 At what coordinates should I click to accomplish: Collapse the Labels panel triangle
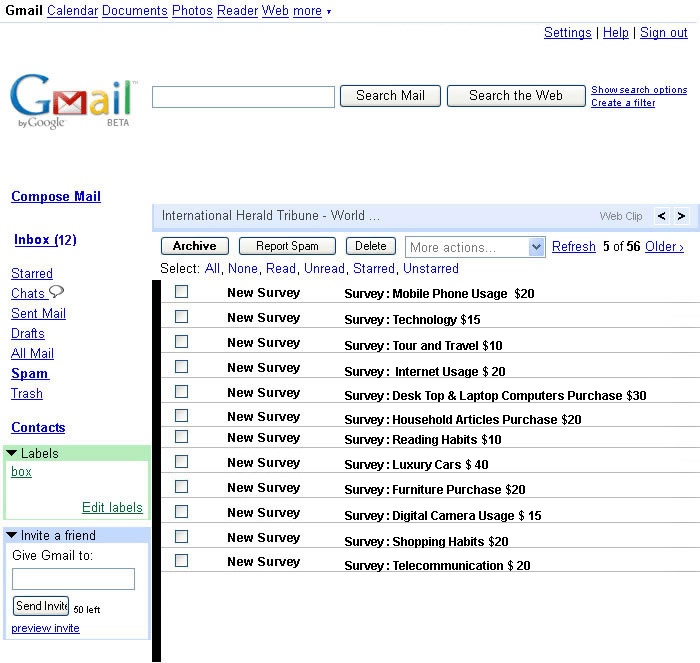(x=12, y=453)
